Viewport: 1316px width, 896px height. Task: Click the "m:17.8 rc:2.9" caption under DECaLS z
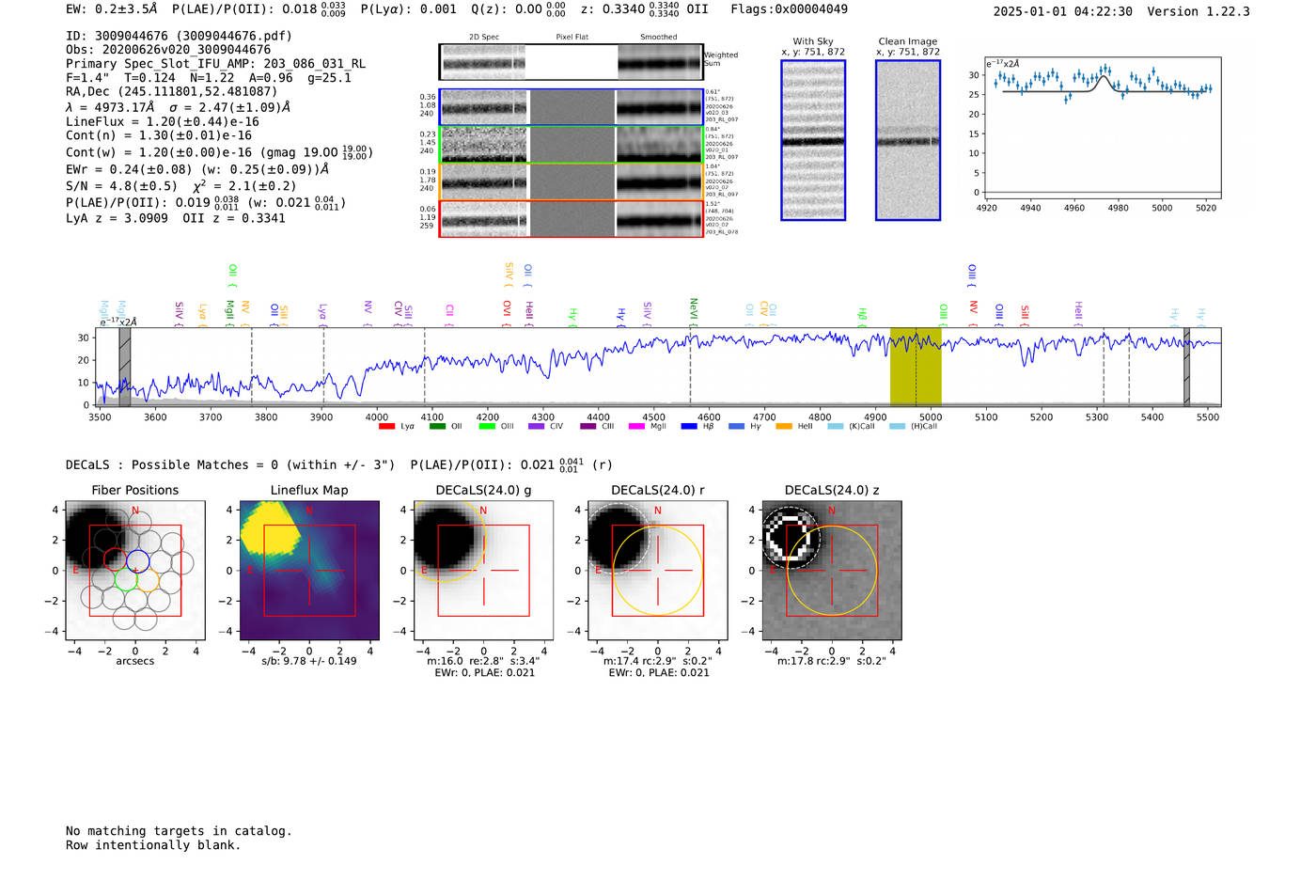coord(832,661)
